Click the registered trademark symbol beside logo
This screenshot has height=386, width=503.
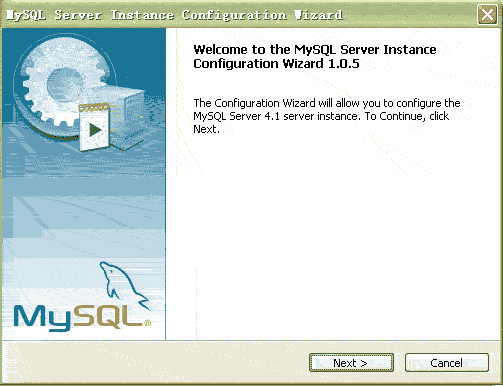click(x=148, y=322)
